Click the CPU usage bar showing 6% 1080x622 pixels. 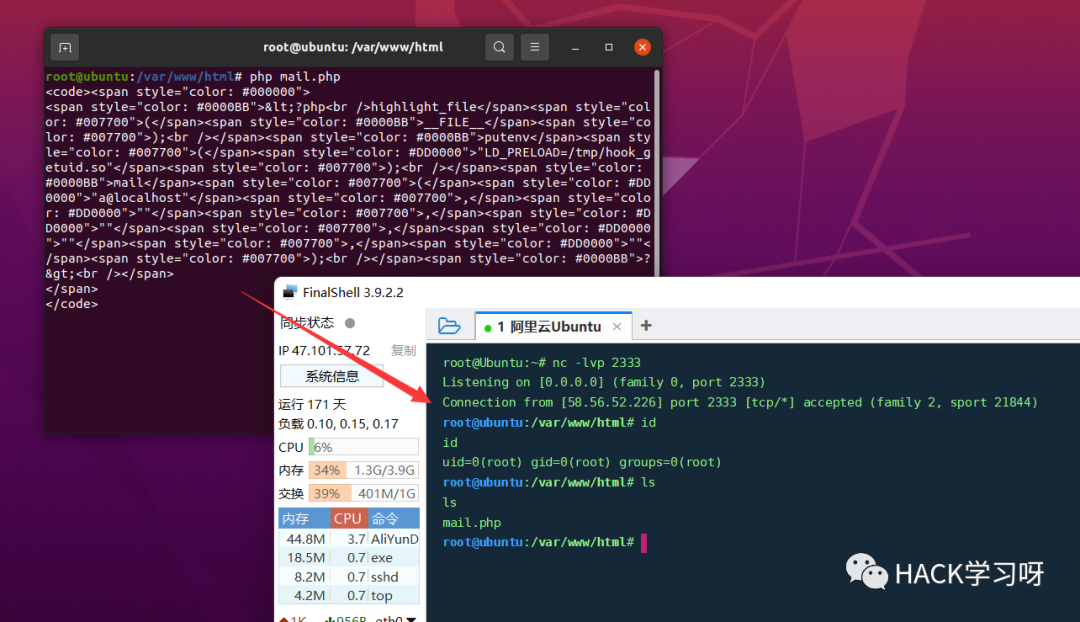point(364,447)
